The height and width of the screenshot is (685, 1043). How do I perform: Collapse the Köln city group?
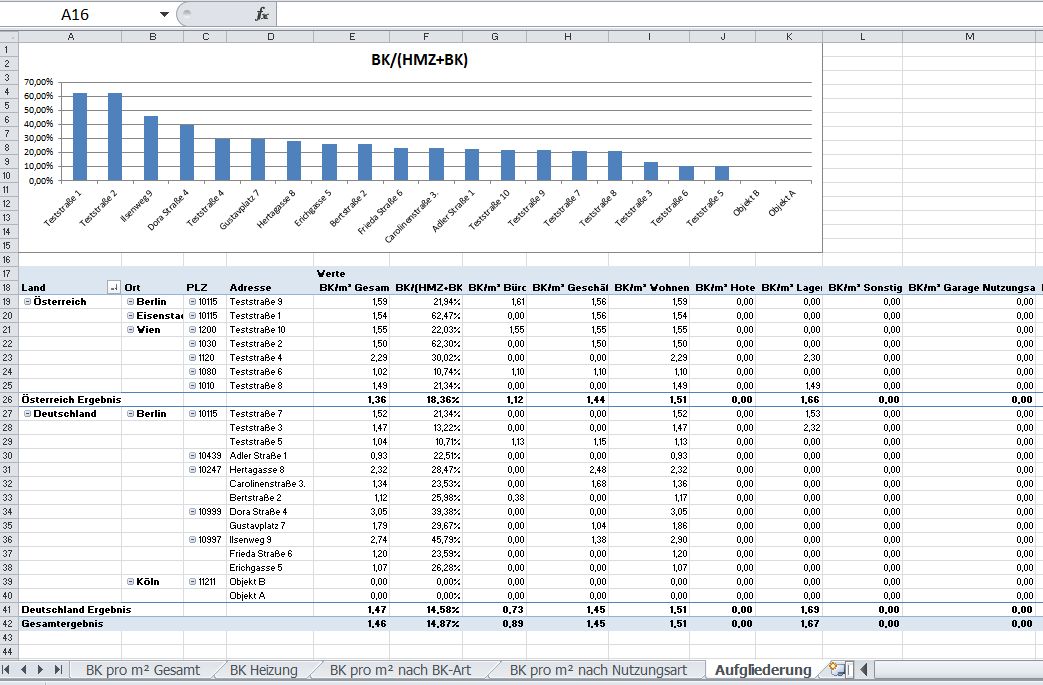(x=130, y=581)
